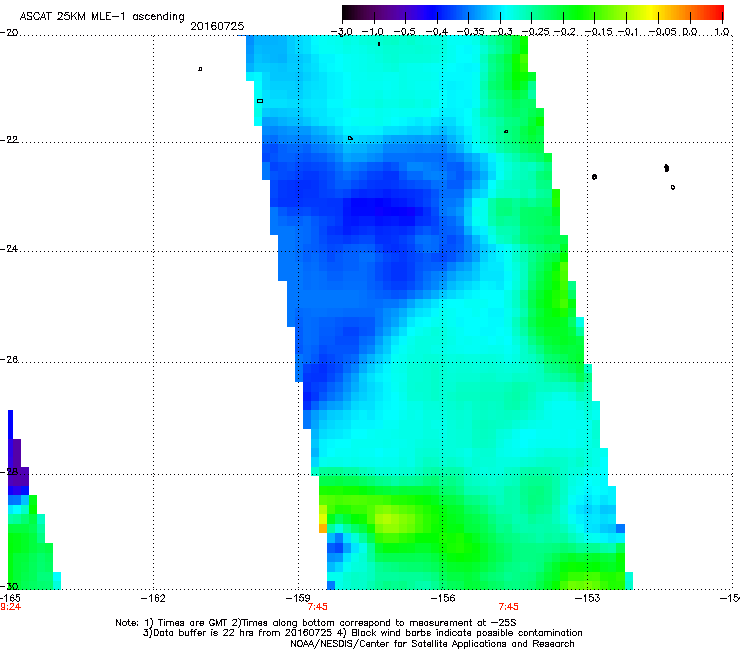Click the red 7:45 time right of -156
The width and height of the screenshot is (740, 650).
(509, 607)
